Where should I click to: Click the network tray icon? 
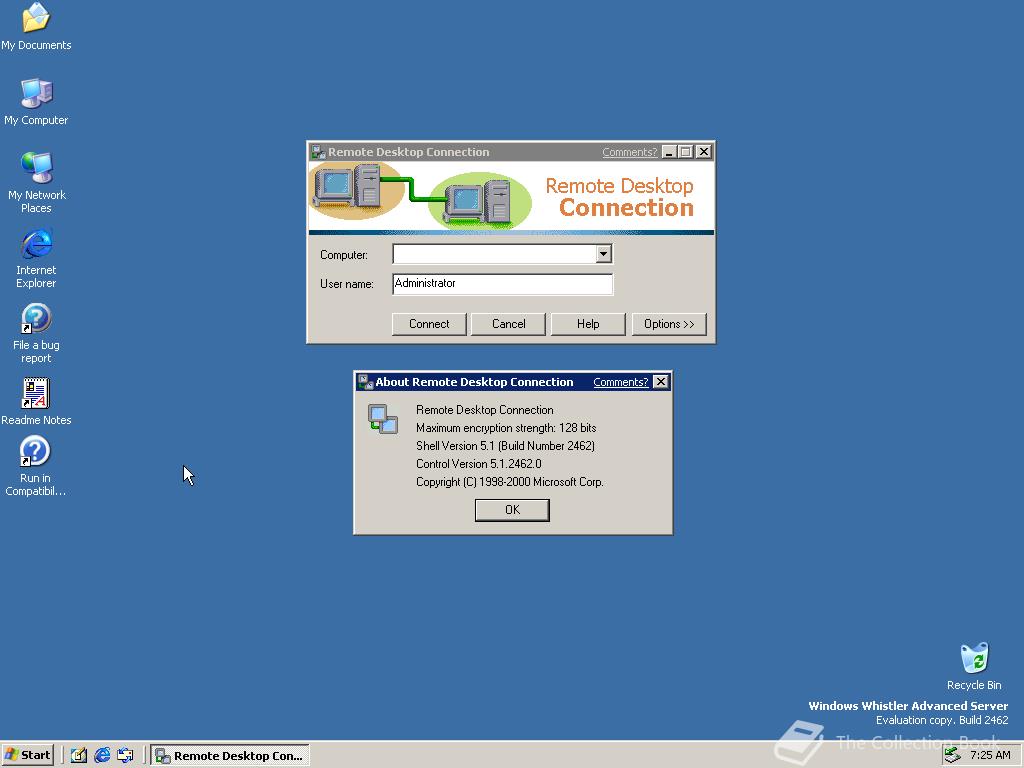[953, 755]
